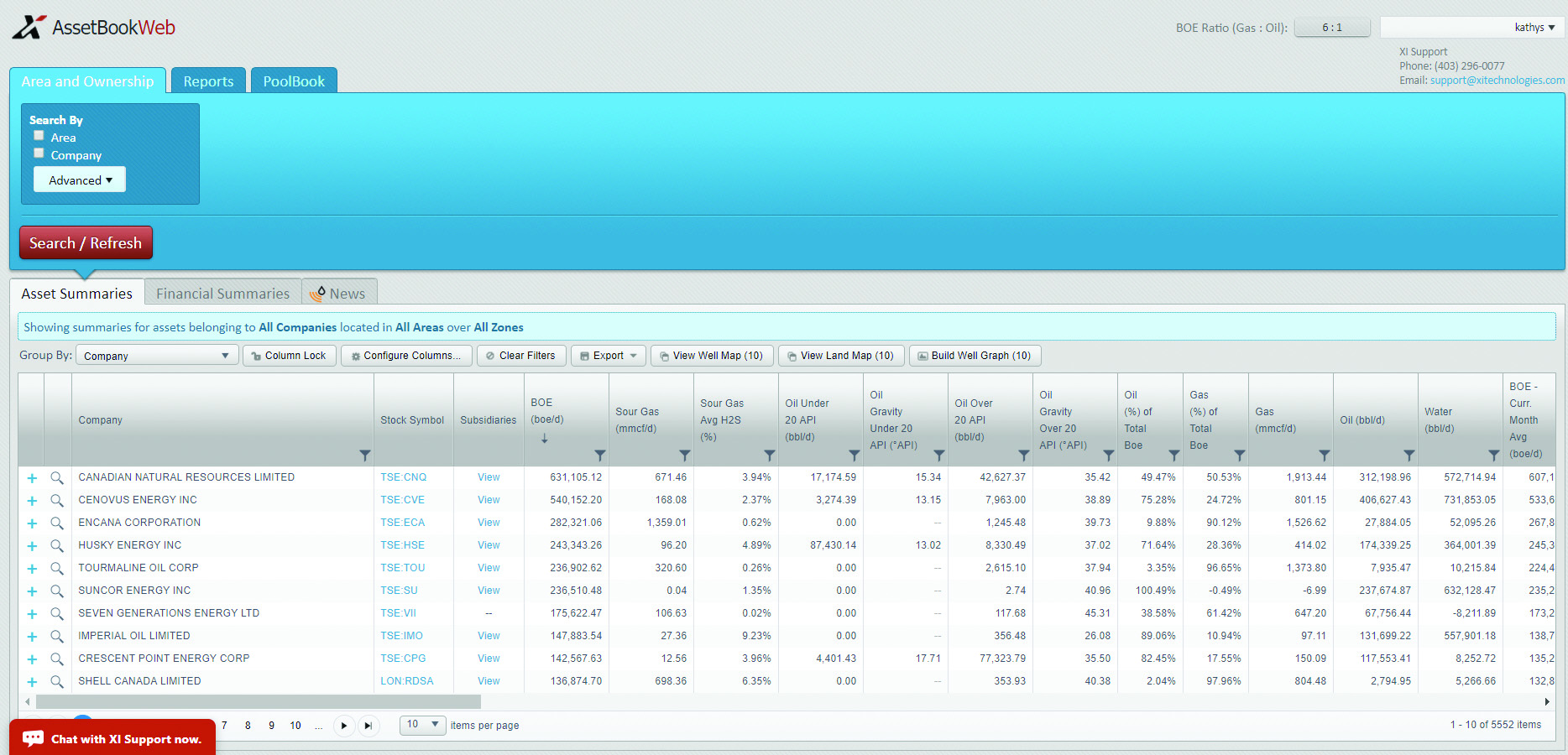This screenshot has width=1568, height=755.
Task: Switch to the Financial Summaries tab
Action: tap(222, 293)
